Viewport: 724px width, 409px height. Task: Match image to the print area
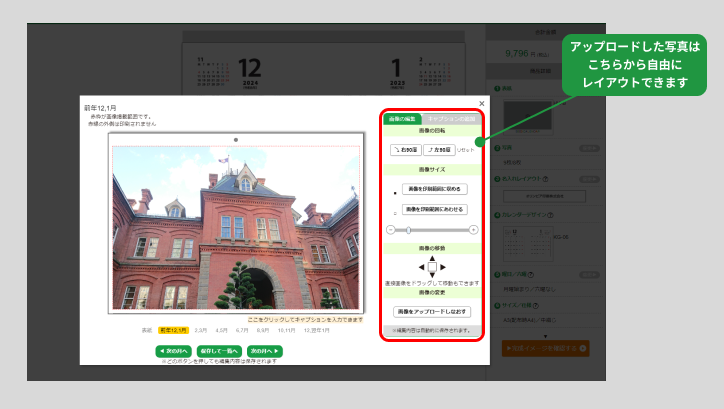click(436, 210)
